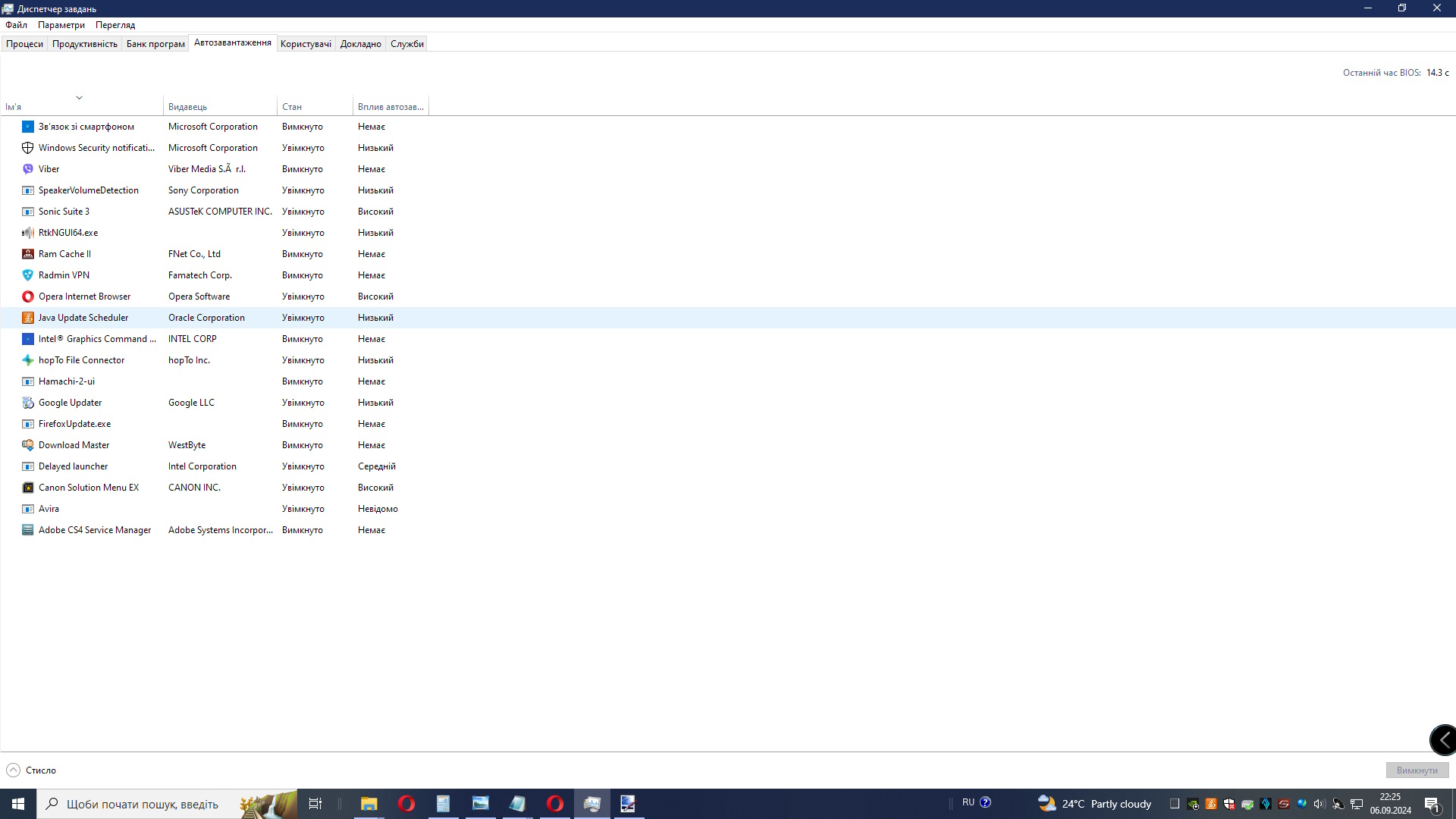Open the Параметри menu
This screenshot has height=819, width=1456.
pos(61,25)
